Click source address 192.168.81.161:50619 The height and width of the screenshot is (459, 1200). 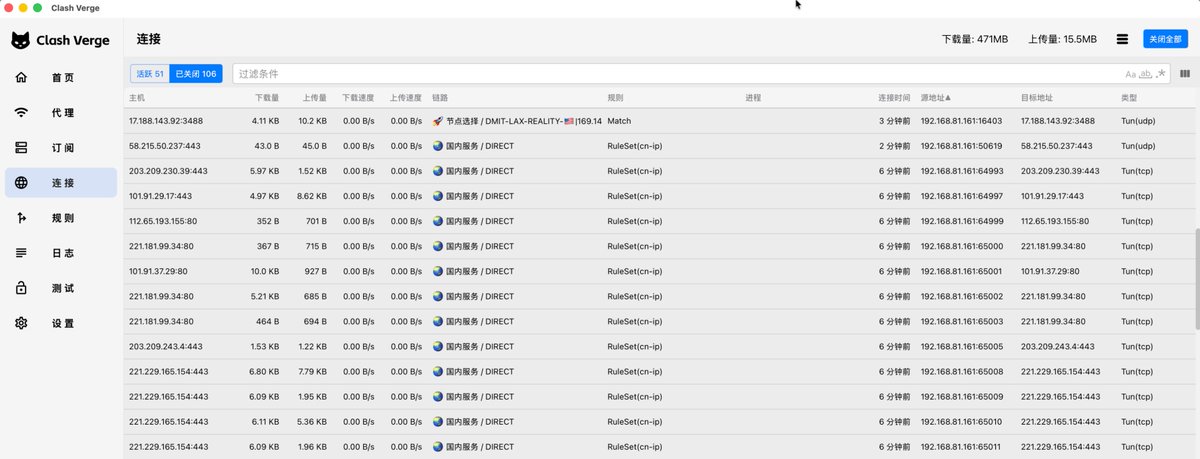point(961,146)
